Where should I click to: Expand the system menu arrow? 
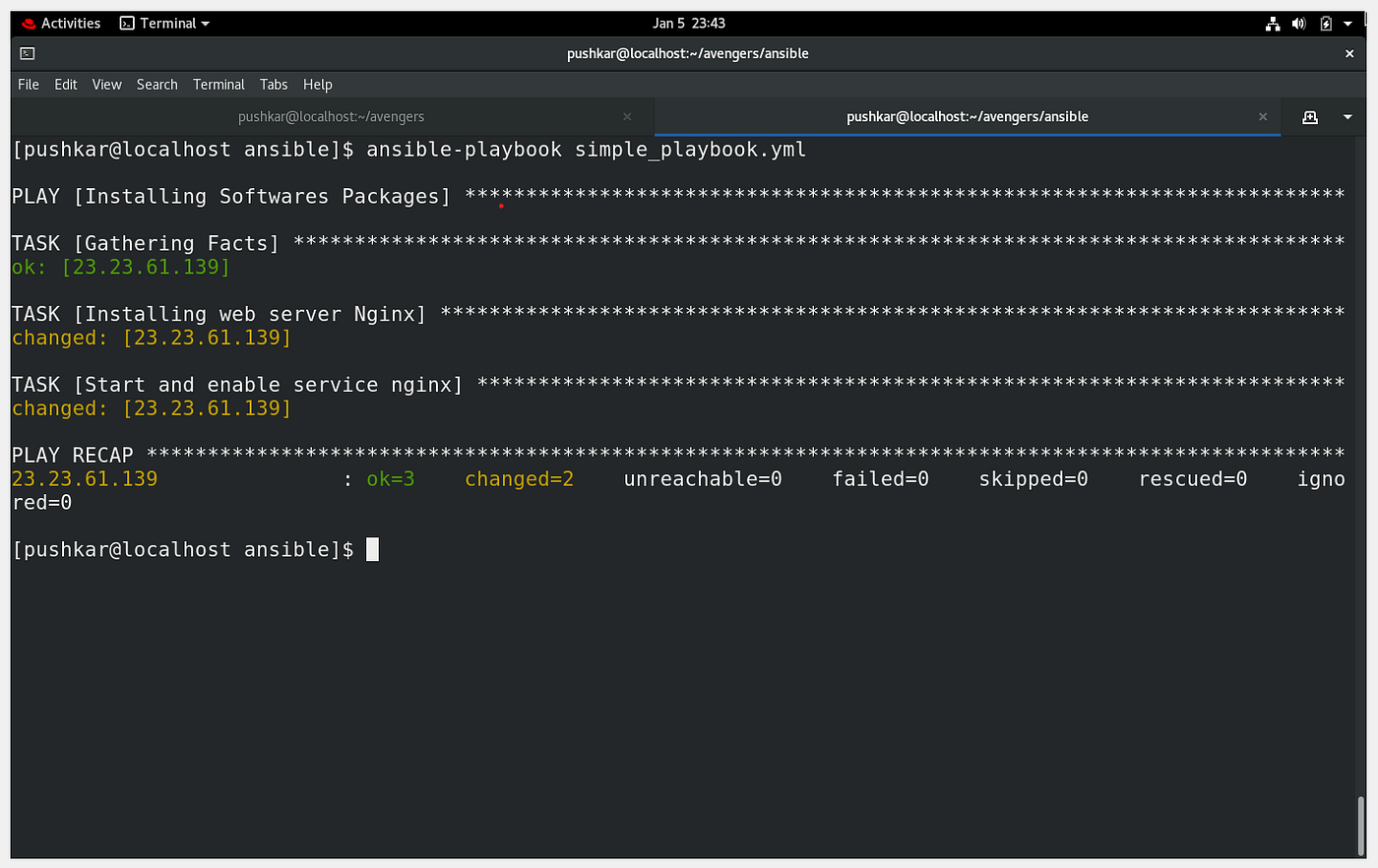1347,24
